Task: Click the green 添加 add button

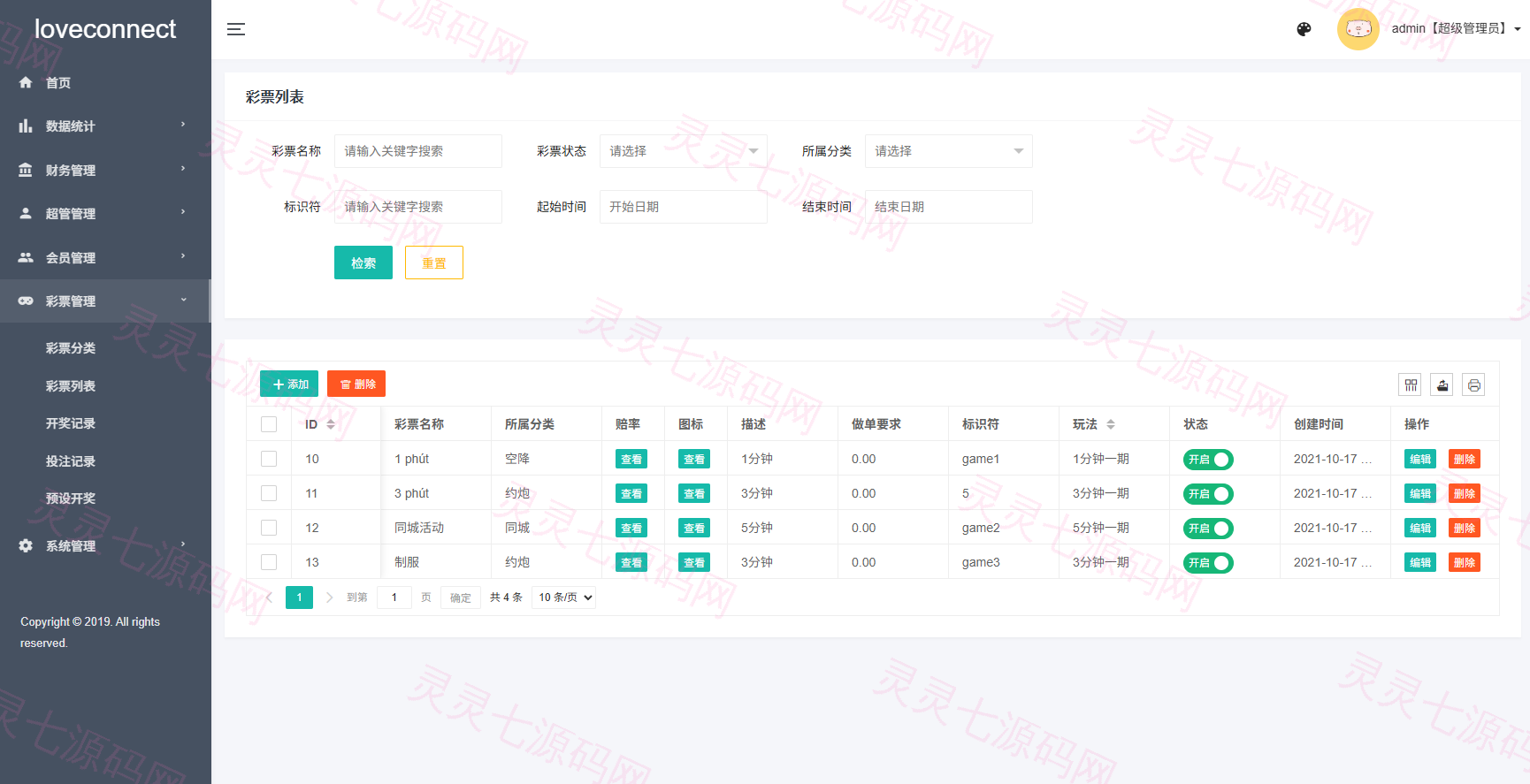Action: pos(289,384)
